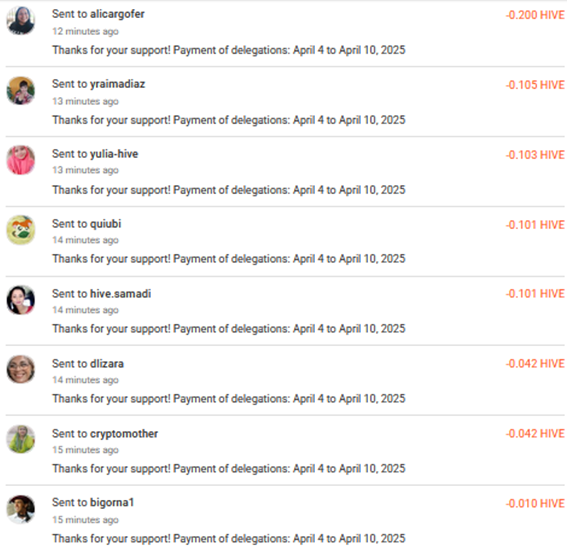This screenshot has height=549, width=567.
Task: Select the -0.105 HIVE transfer amount
Action: click(535, 85)
